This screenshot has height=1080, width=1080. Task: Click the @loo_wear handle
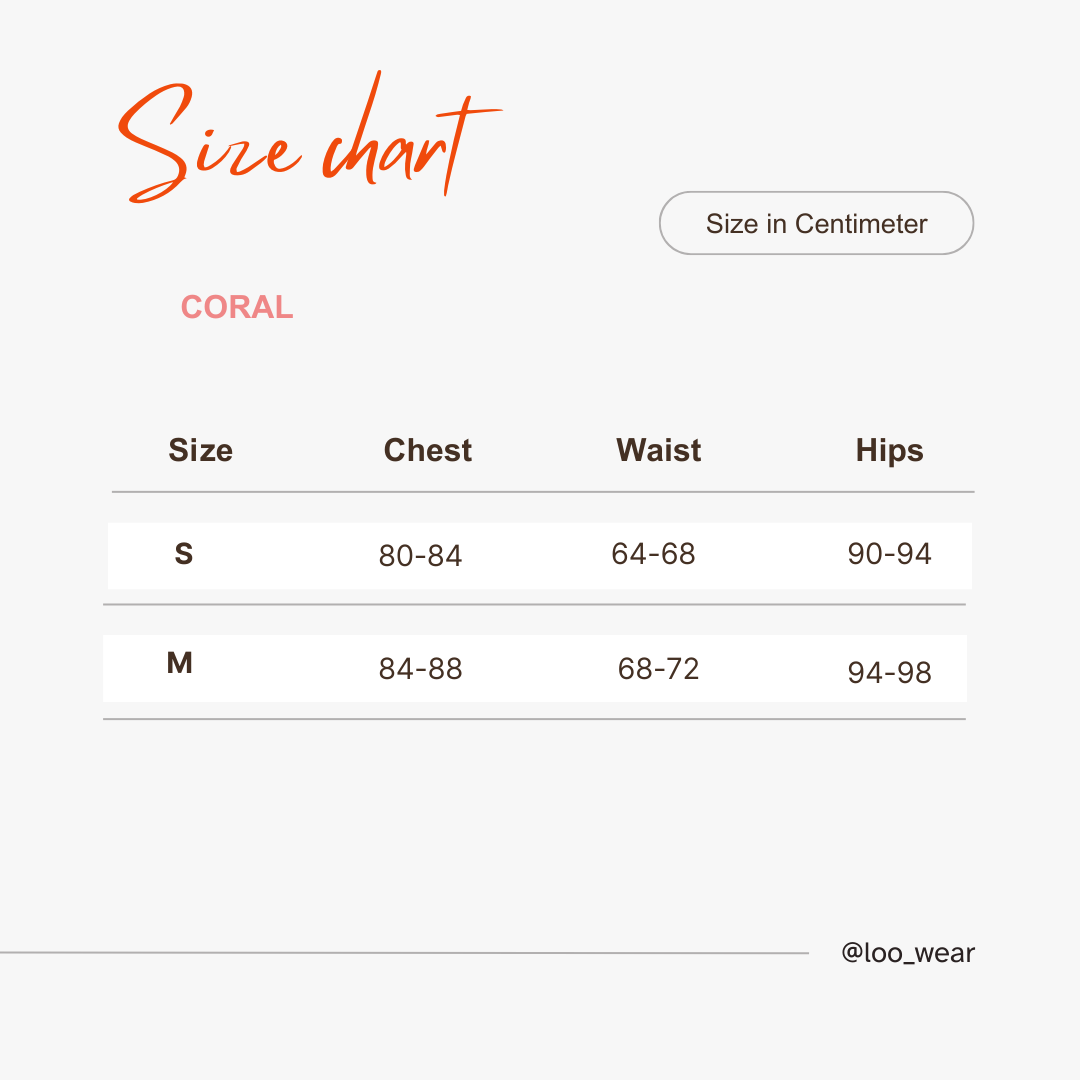pyautogui.click(x=908, y=953)
